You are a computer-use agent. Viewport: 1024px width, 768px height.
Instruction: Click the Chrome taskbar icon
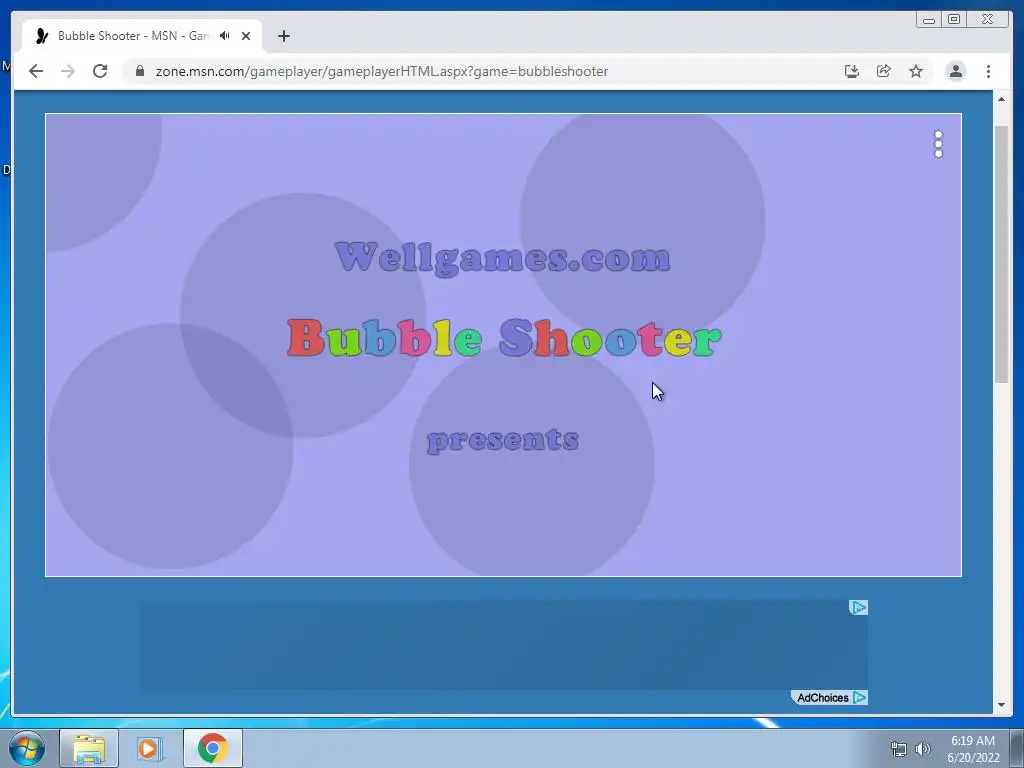click(213, 748)
